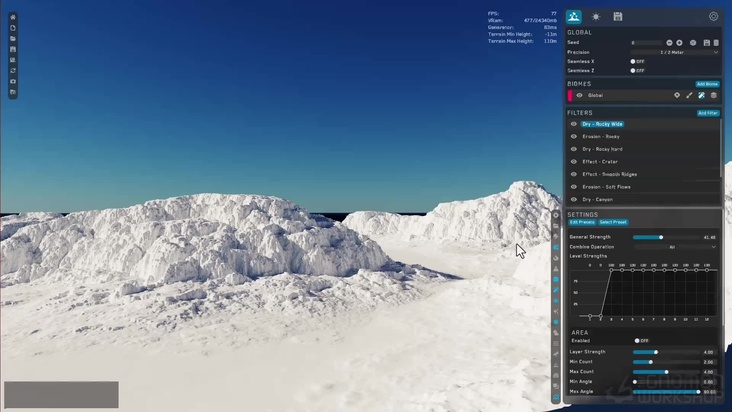Hide the Effect - Crater filter
Screen dimensions: 732x412
(x=574, y=162)
